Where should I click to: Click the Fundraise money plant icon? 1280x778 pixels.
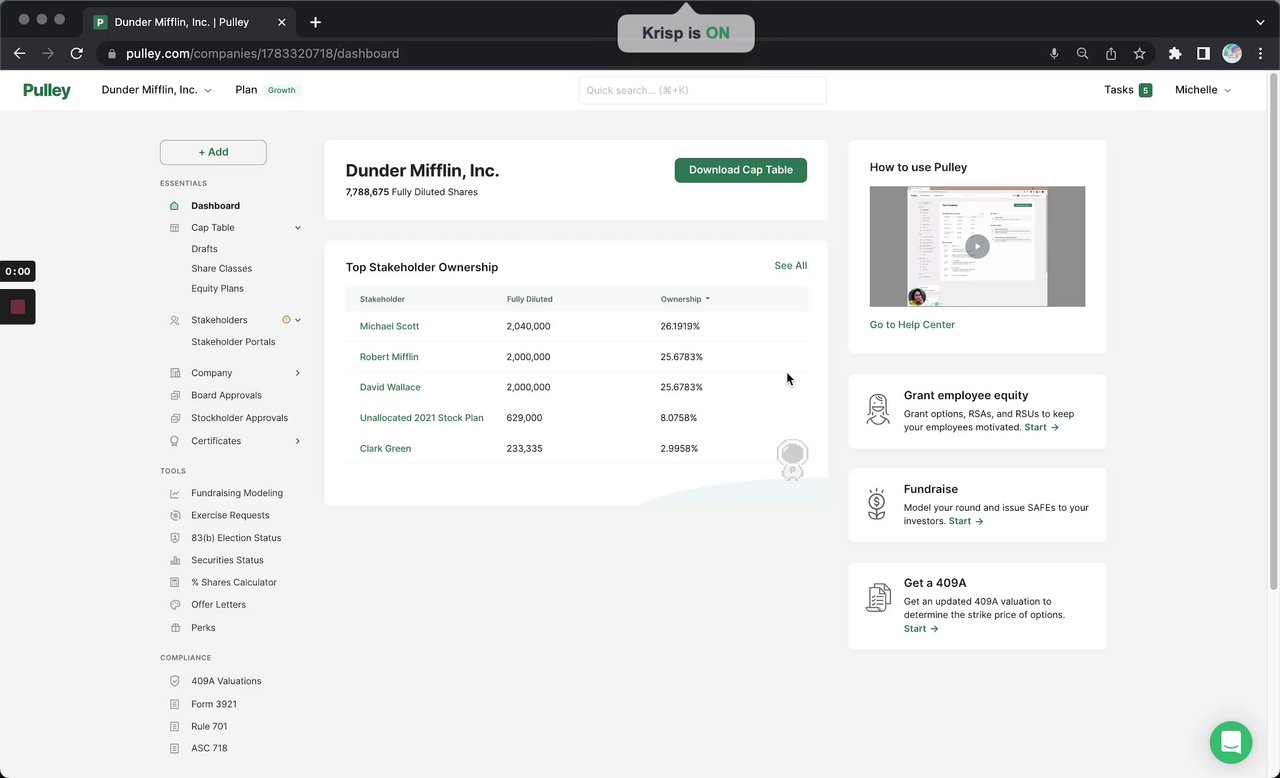pos(877,504)
